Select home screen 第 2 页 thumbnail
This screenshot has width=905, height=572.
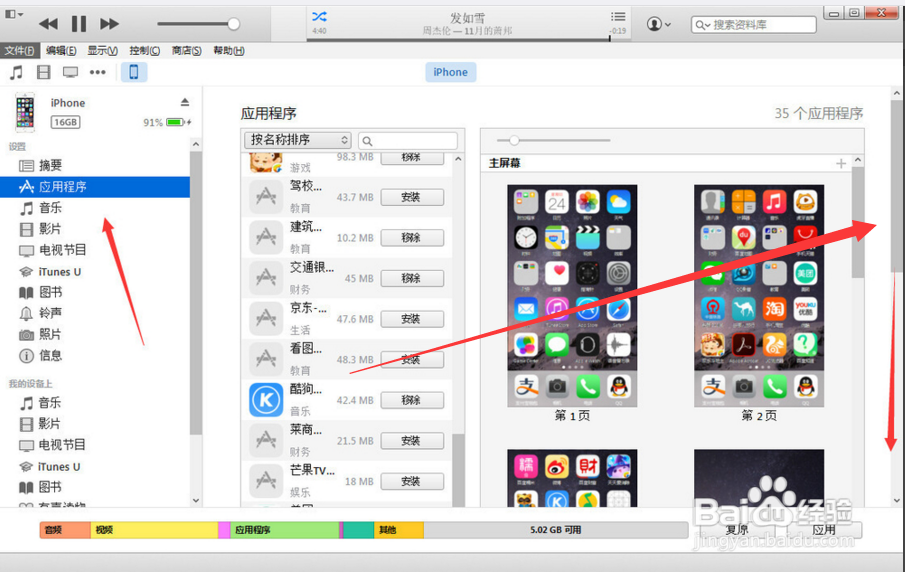pyautogui.click(x=759, y=296)
